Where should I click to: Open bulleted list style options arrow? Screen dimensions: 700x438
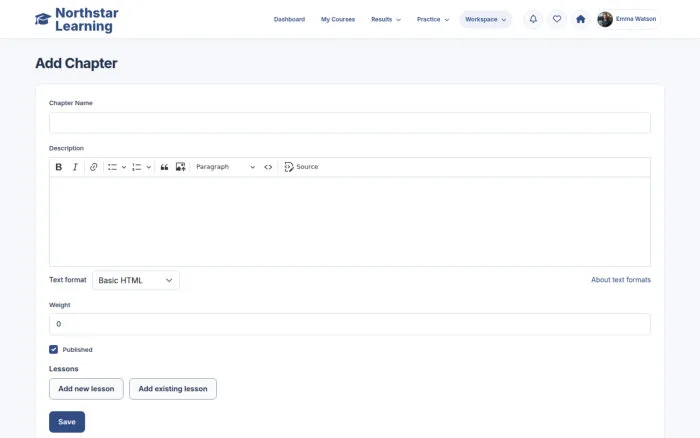tap(124, 167)
